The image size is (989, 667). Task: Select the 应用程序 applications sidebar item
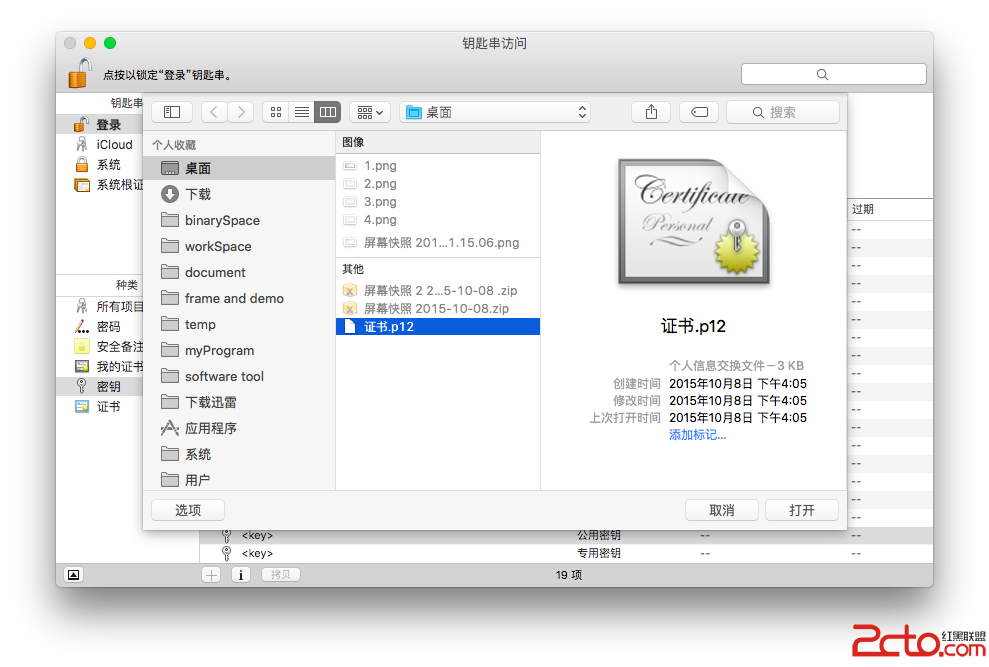[210, 428]
